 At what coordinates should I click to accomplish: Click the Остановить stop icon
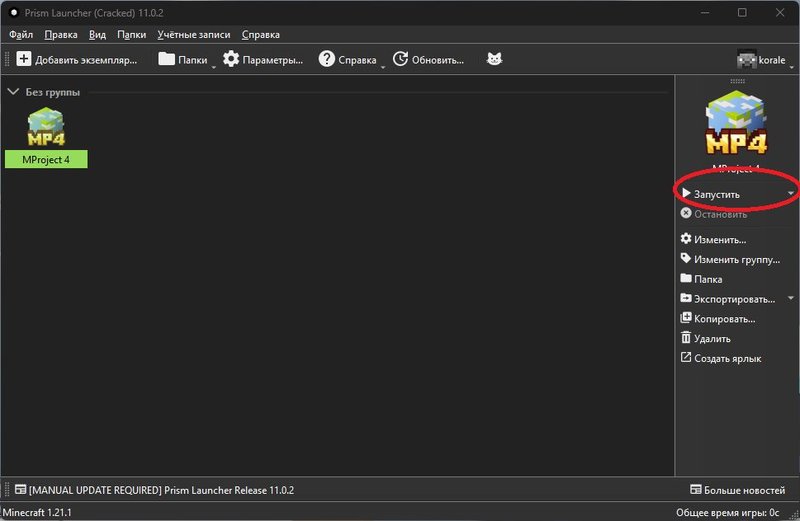click(x=686, y=213)
